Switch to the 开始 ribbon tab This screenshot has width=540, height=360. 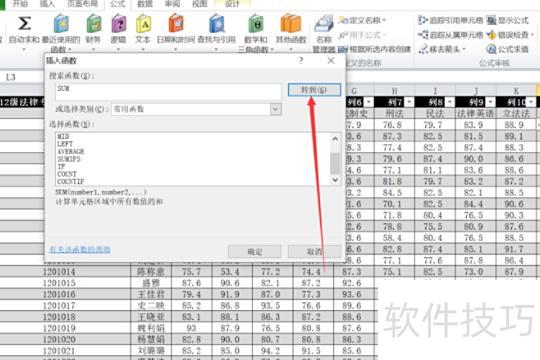click(x=20, y=4)
